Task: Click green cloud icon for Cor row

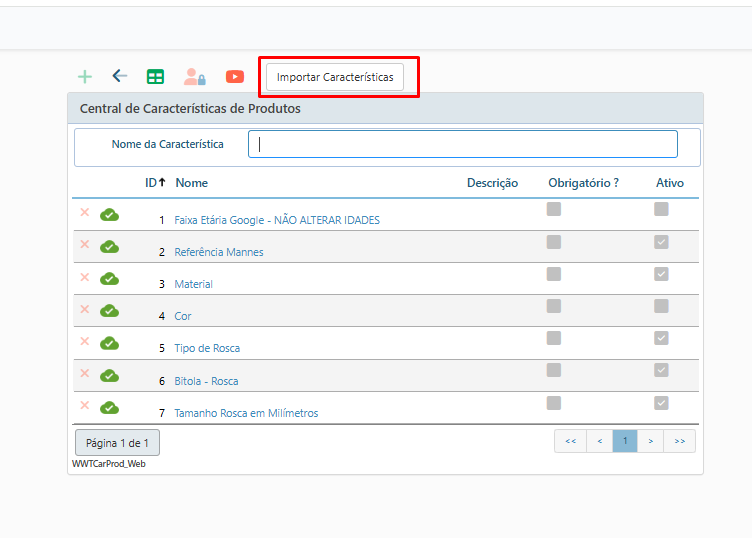Action: pos(109,310)
